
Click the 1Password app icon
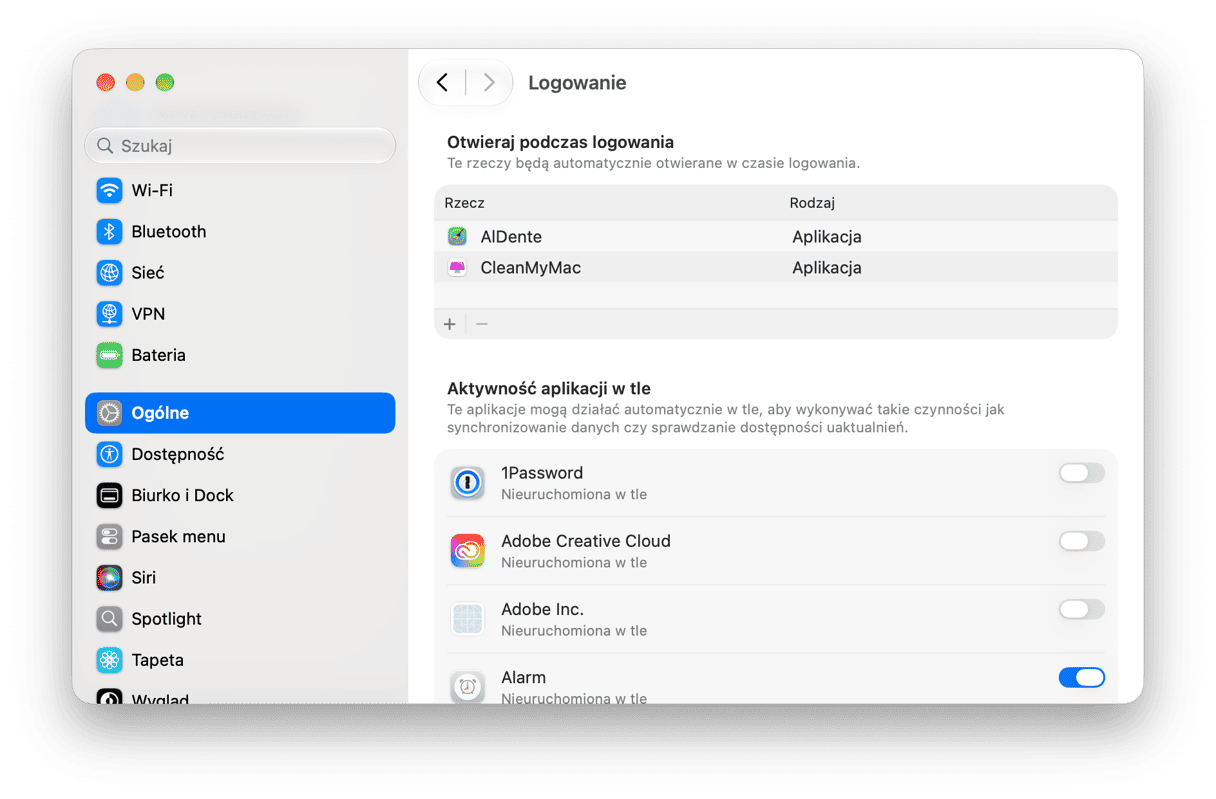467,483
